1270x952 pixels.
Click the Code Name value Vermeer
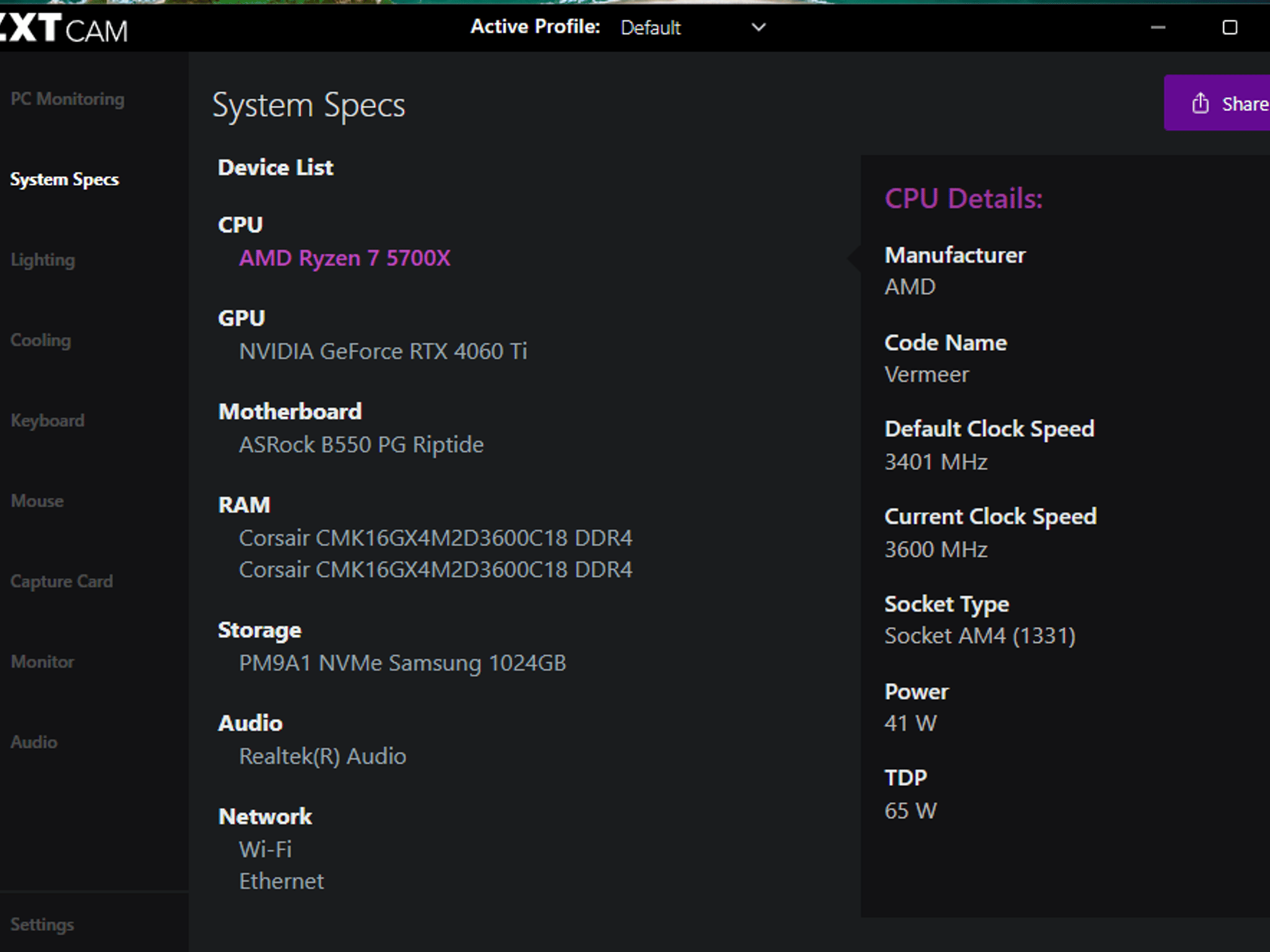[926, 374]
